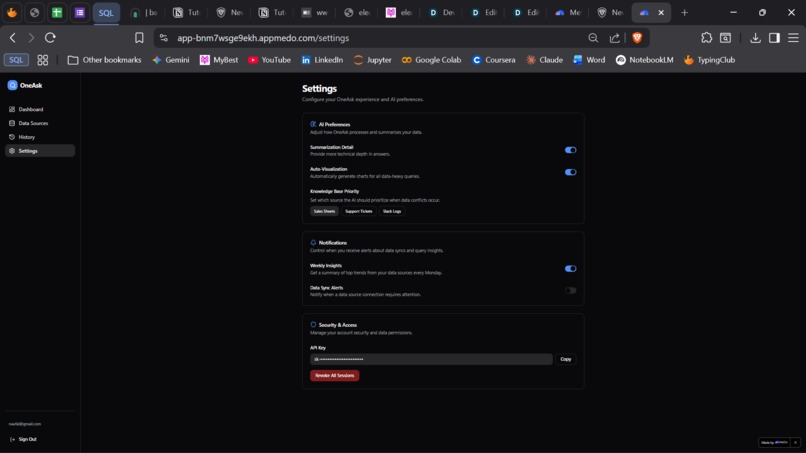Switch to the pinned green spreadsheet tab
Screen dimensions: 806x453
click(x=57, y=12)
